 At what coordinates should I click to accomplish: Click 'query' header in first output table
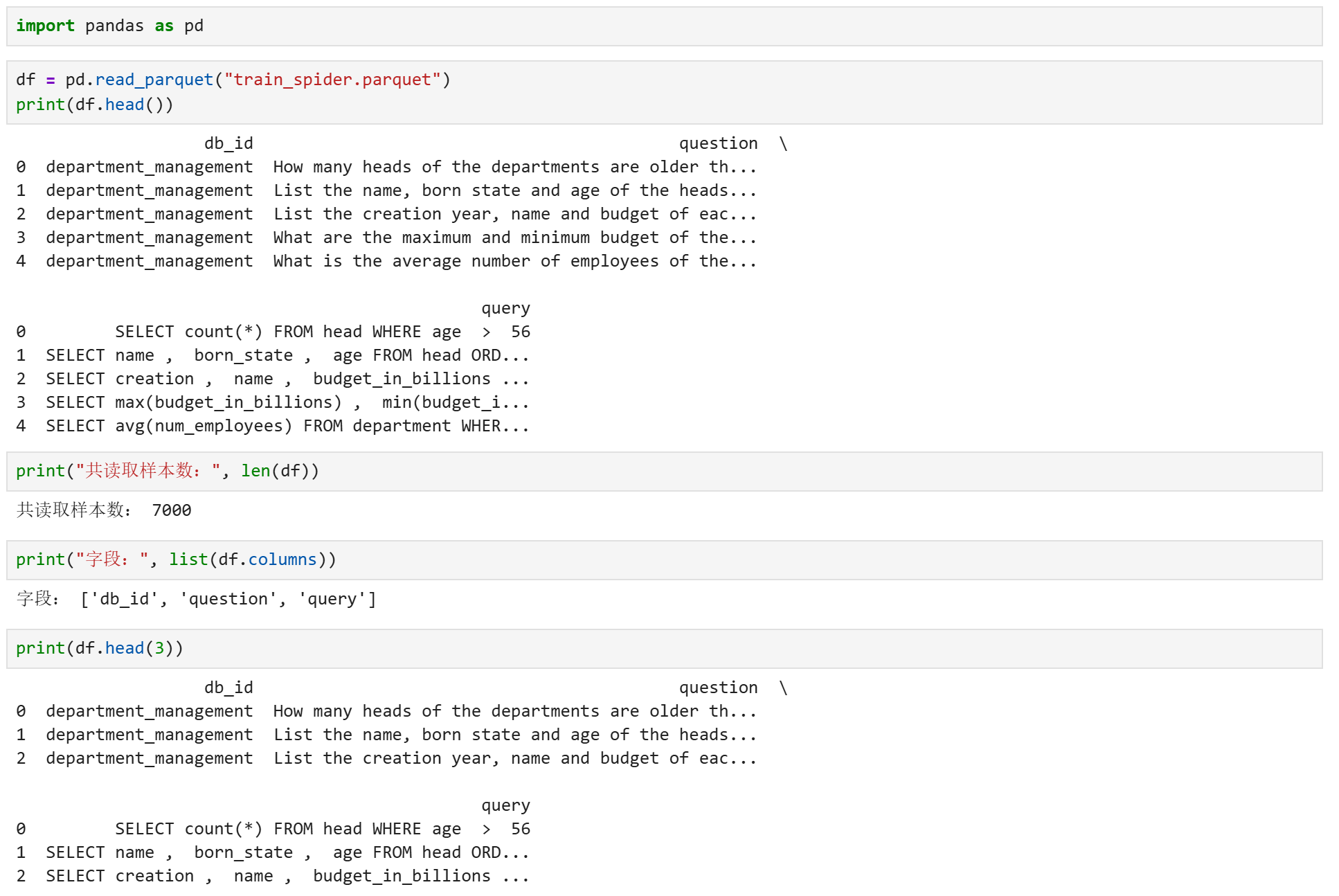(505, 309)
